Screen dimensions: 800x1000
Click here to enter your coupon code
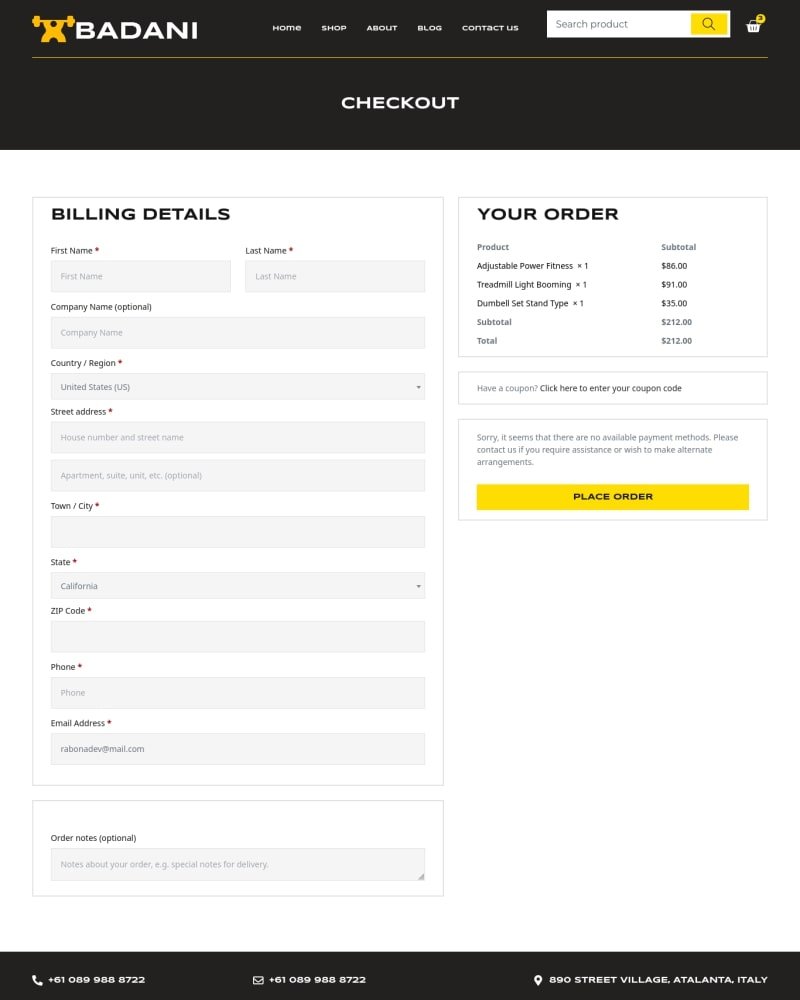610,388
